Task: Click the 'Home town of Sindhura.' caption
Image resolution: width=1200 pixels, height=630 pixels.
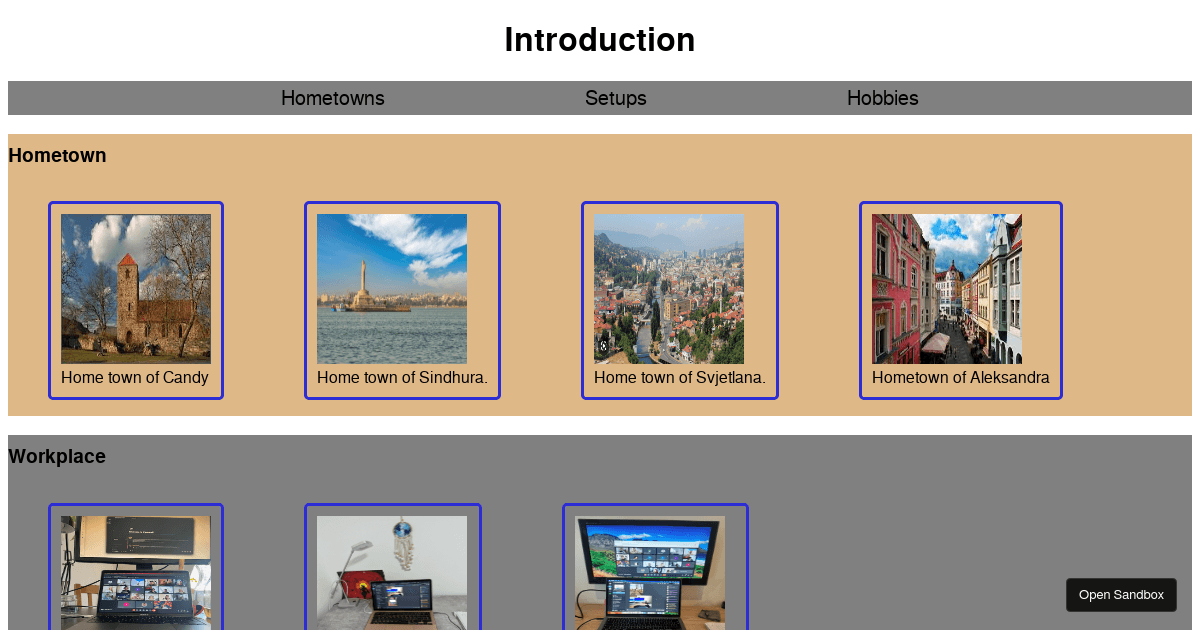Action: 402,378
